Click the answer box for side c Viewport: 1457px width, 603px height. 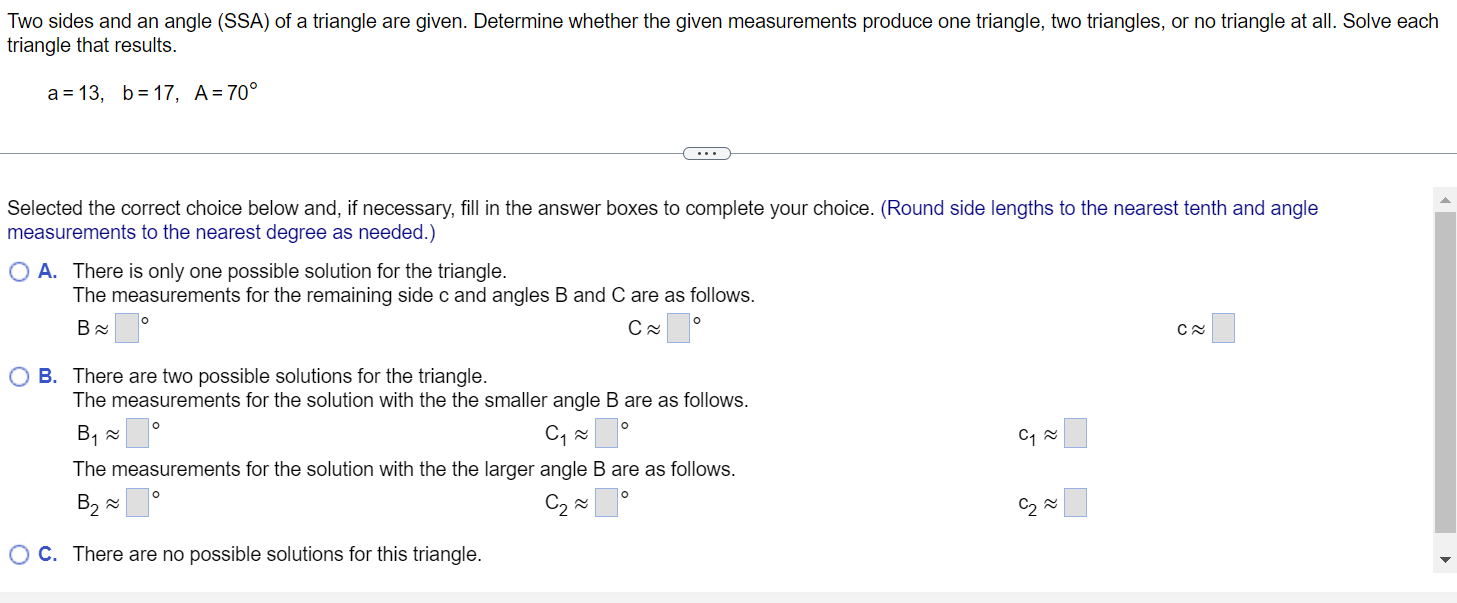[x=1223, y=327]
